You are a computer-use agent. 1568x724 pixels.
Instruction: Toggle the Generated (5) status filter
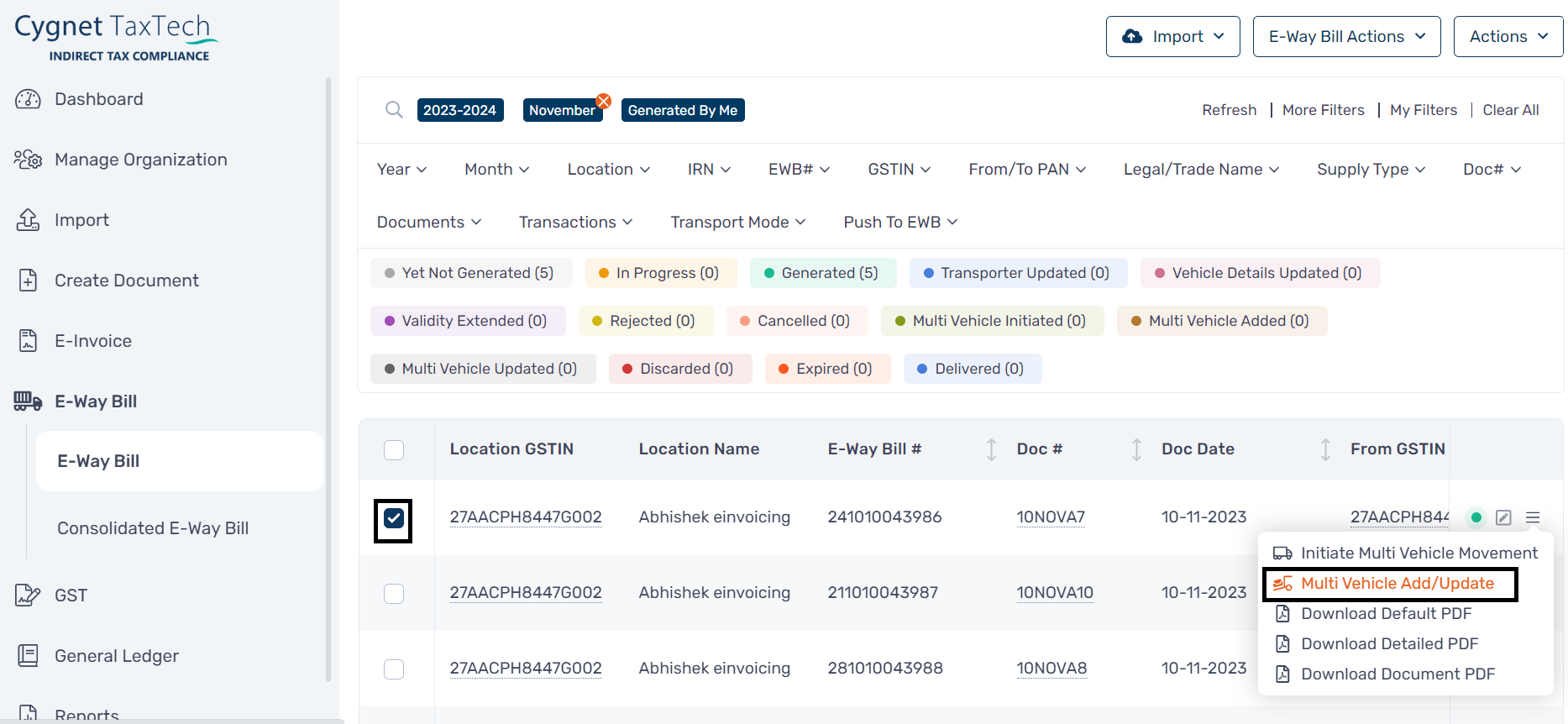(x=823, y=273)
